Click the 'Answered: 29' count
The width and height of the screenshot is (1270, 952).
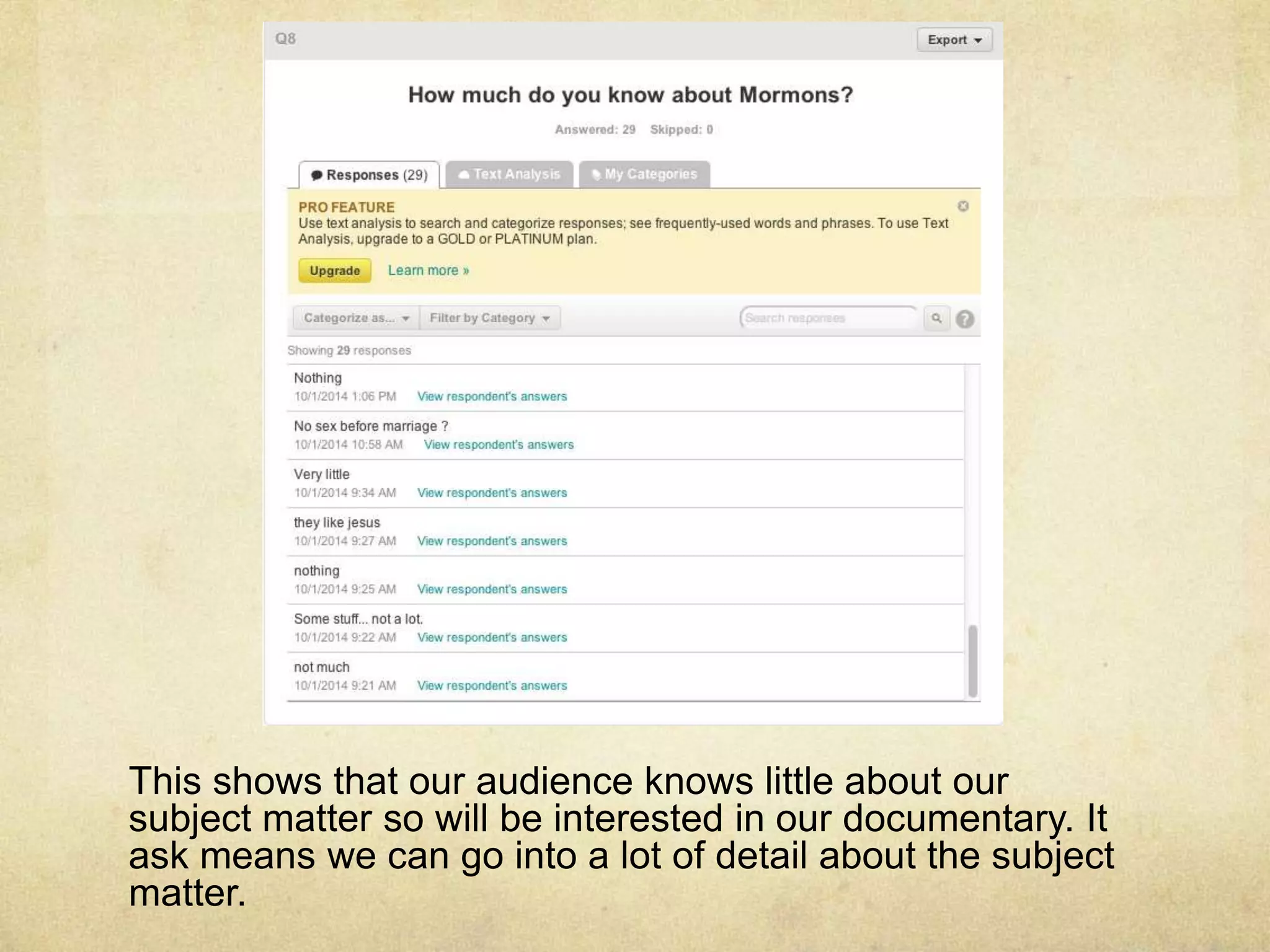point(595,130)
